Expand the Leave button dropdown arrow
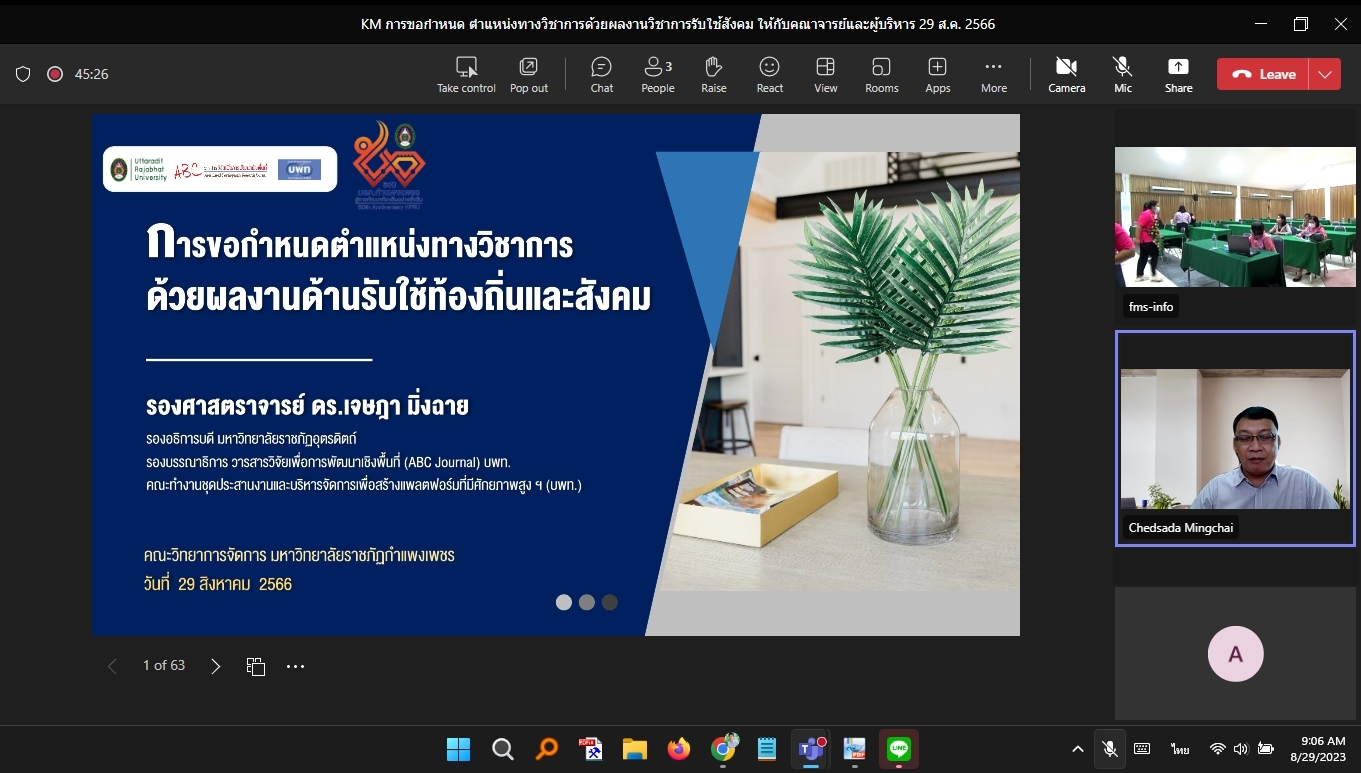Viewport: 1361px width, 773px height. click(1325, 74)
